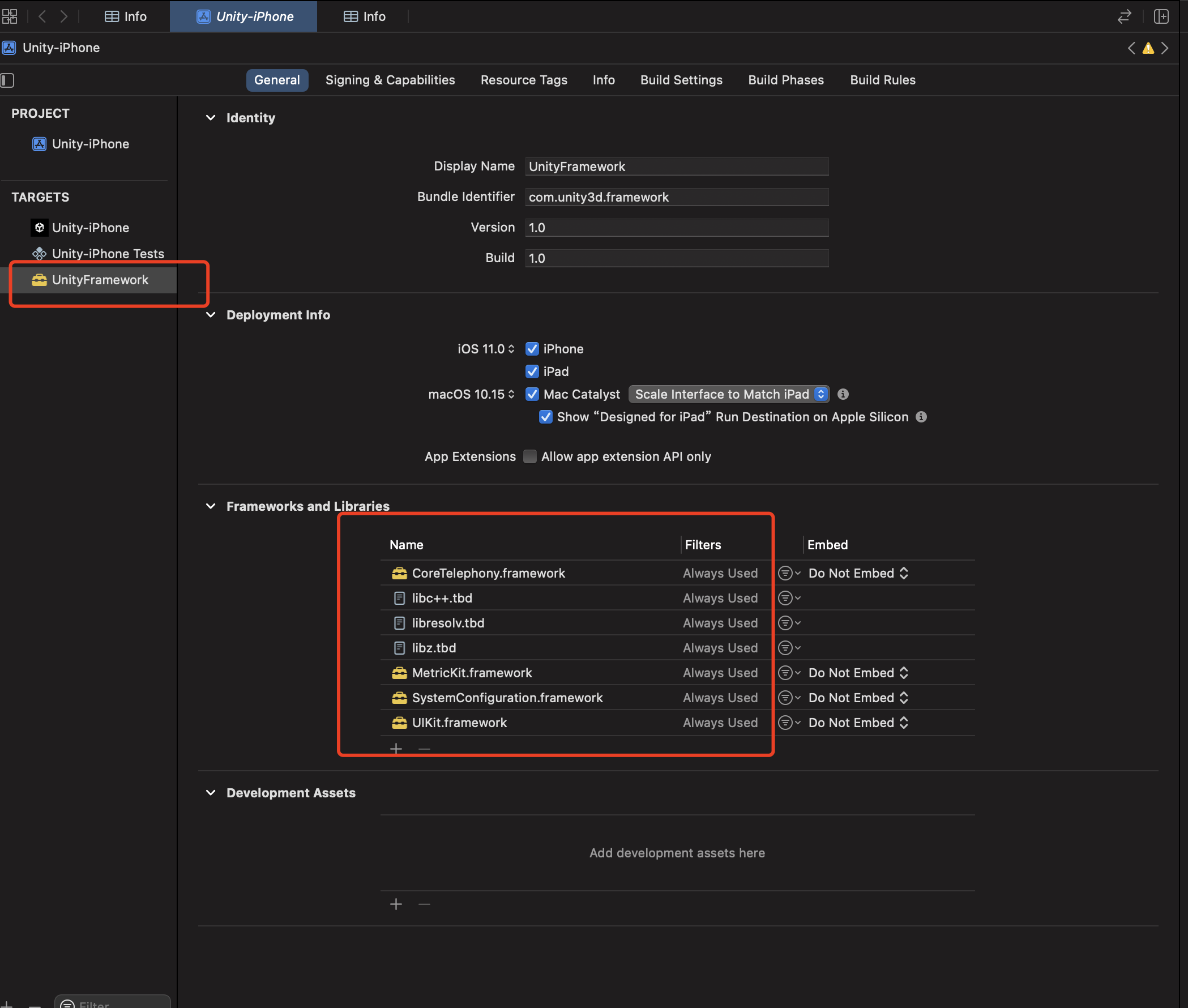Open the Signing & Capabilities tab
Image resolution: width=1188 pixels, height=1008 pixels.
pyautogui.click(x=390, y=80)
